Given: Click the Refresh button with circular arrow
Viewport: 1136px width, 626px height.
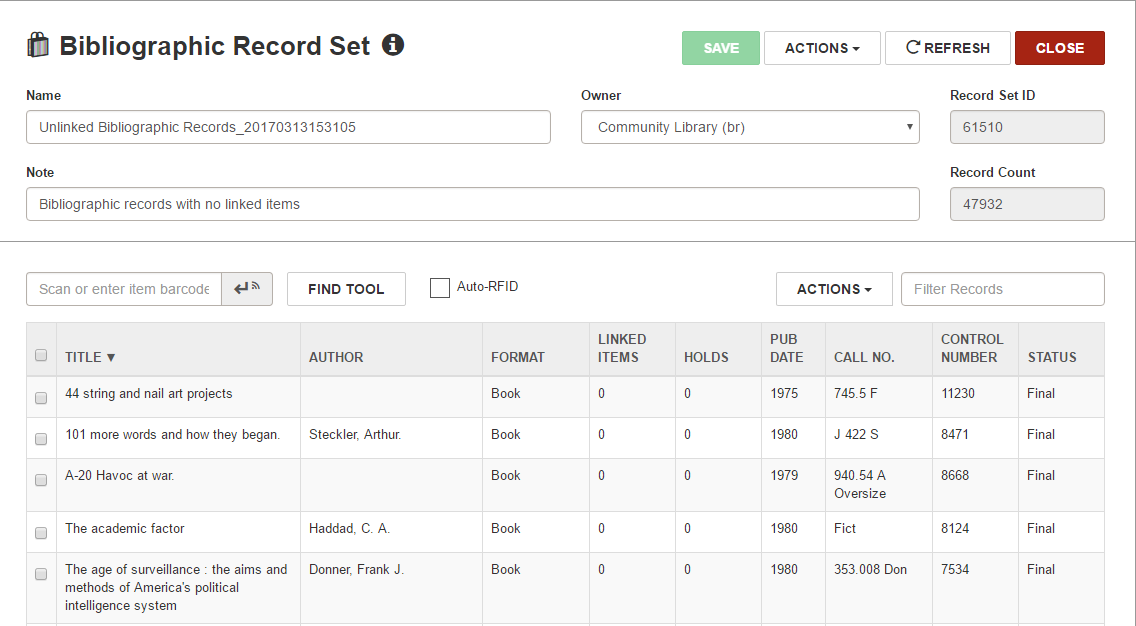Looking at the screenshot, I should point(947,48).
